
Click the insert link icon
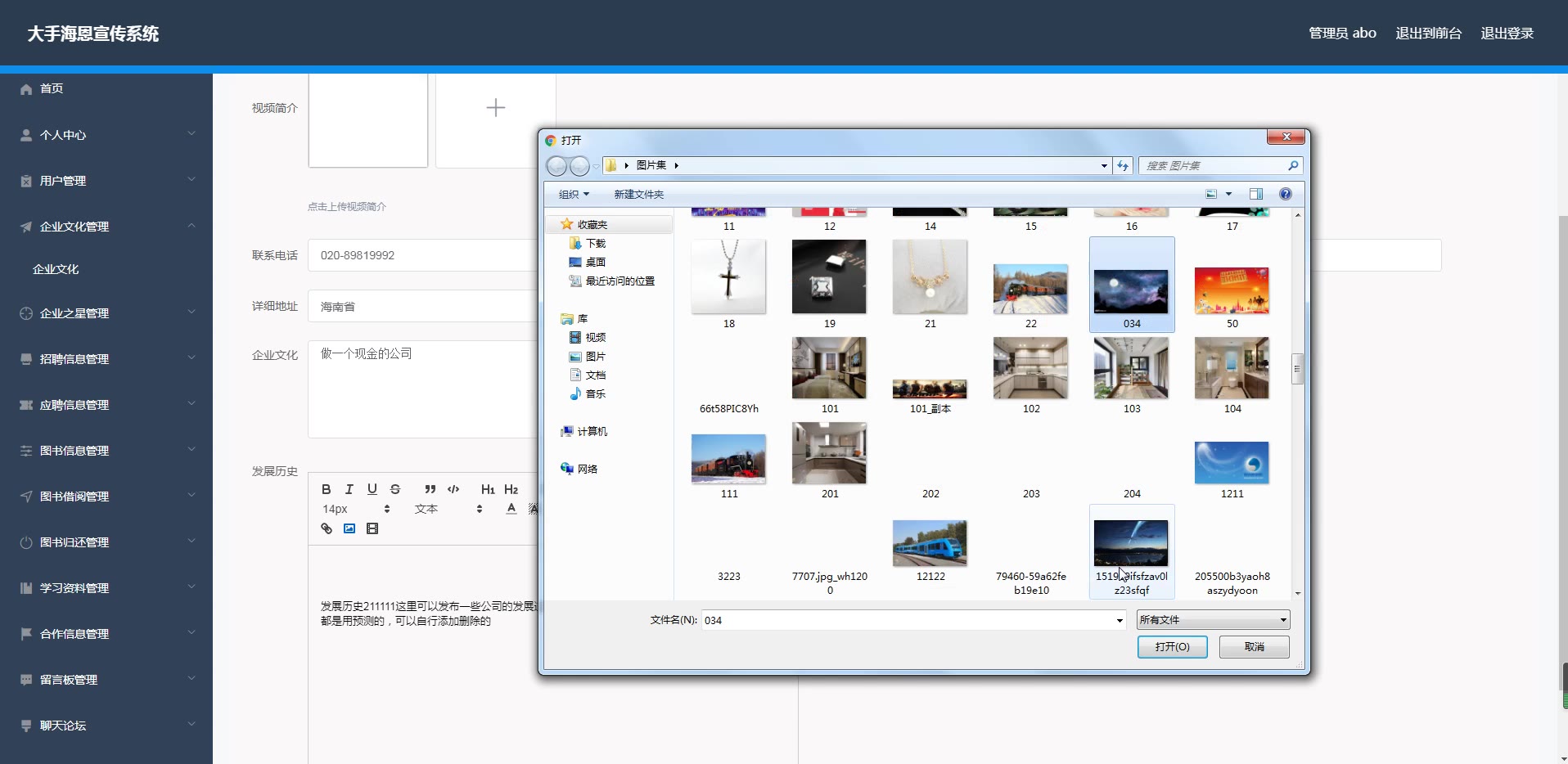coord(327,528)
